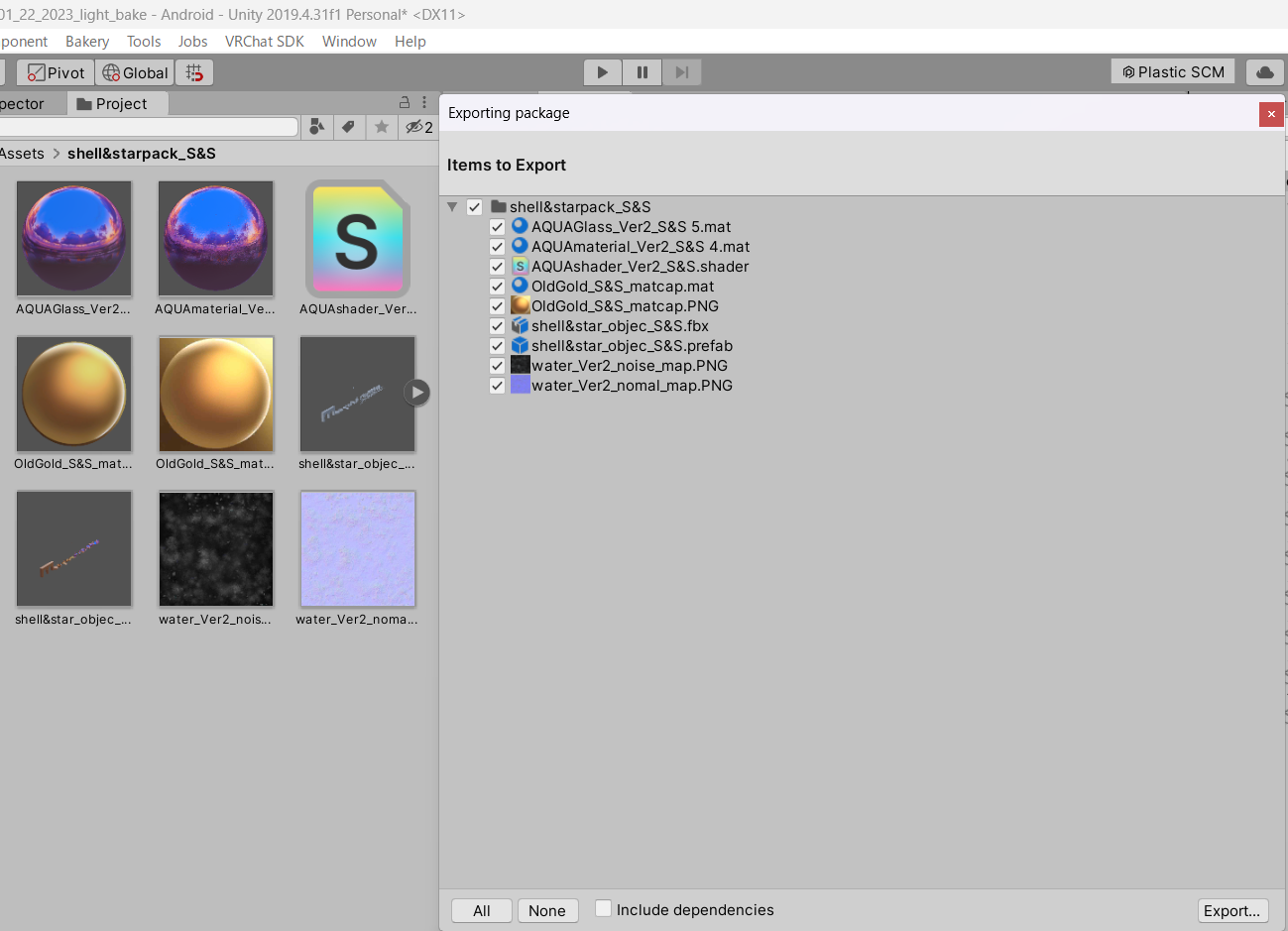Click the Play button in toolbar
This screenshot has height=931, width=1288.
point(602,72)
